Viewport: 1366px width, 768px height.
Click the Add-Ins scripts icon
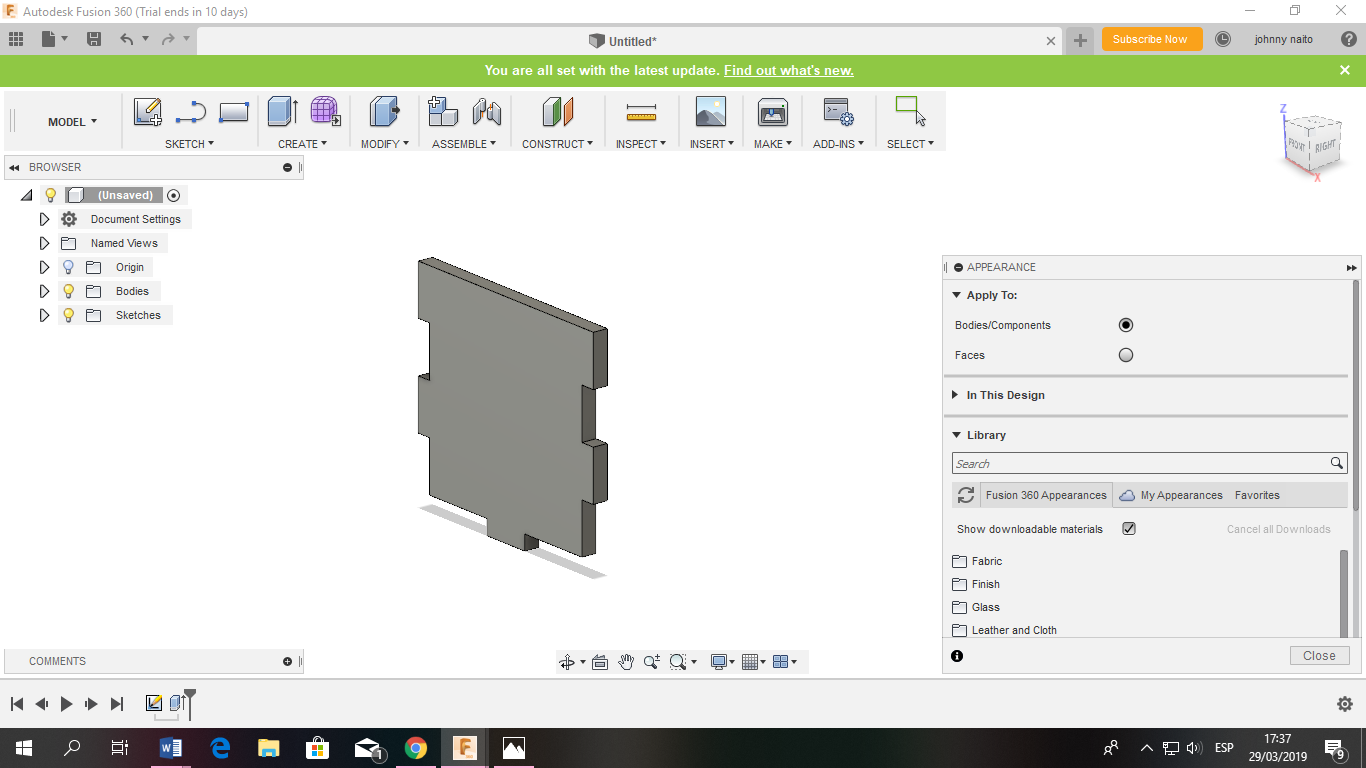tap(838, 111)
